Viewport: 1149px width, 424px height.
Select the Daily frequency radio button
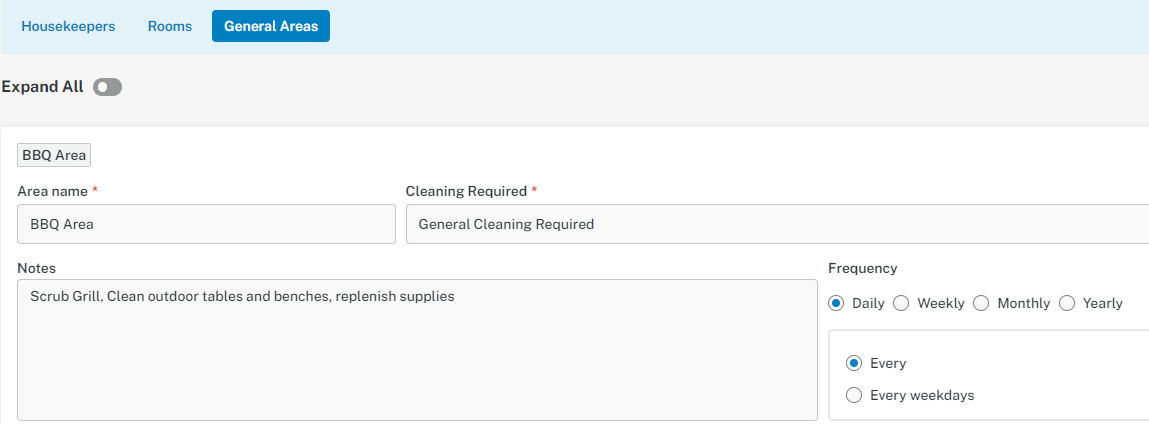click(835, 303)
